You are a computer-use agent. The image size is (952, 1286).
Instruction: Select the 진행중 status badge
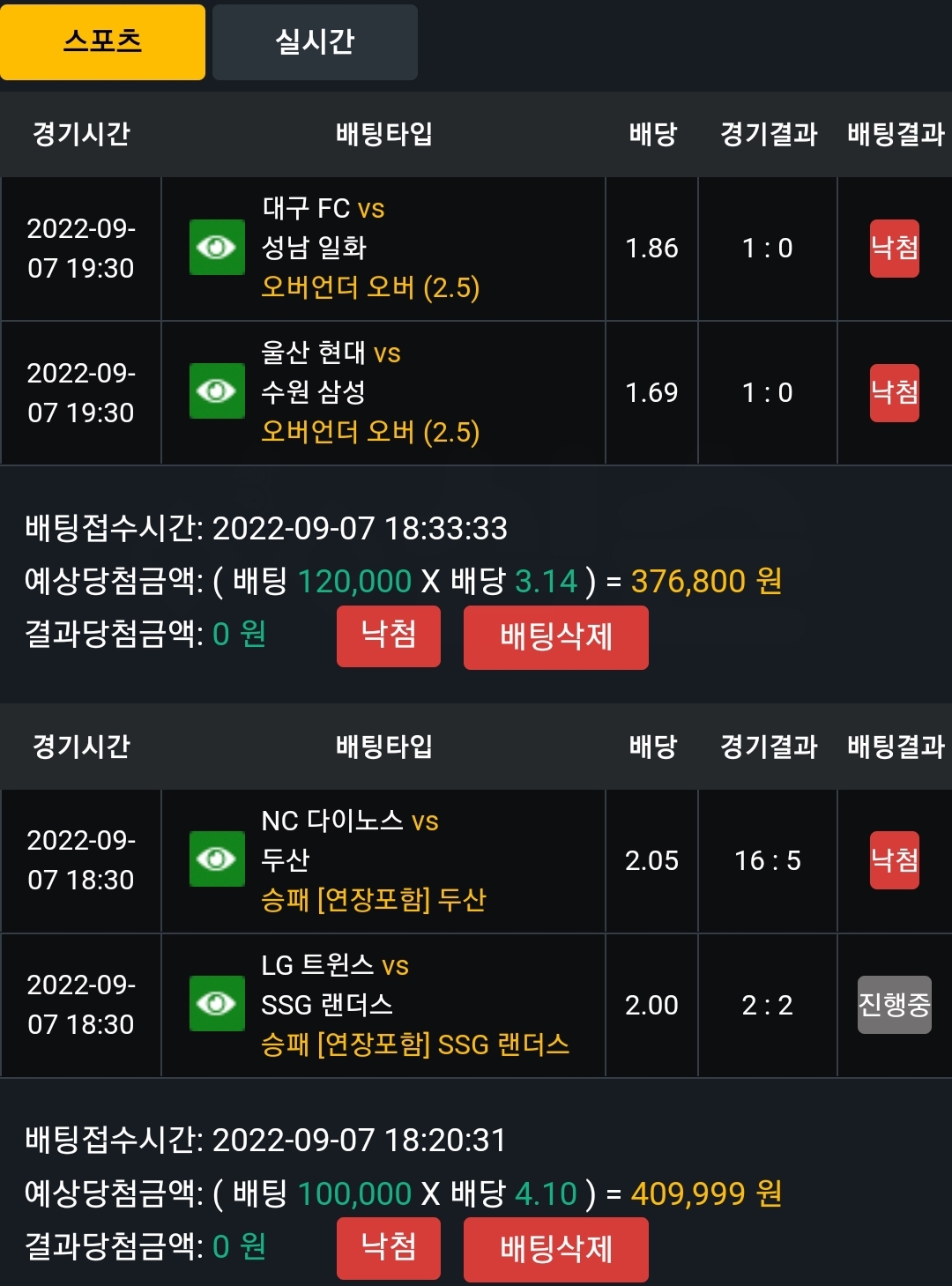895,1005
